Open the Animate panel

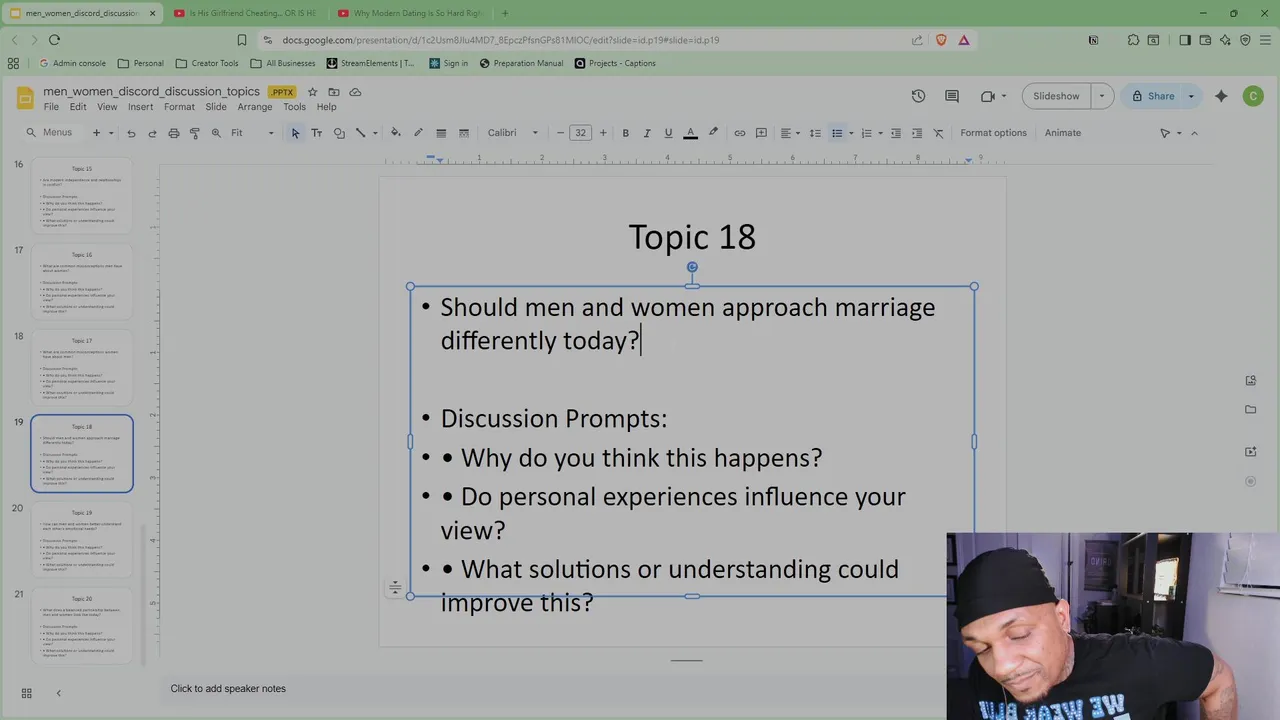1063,133
